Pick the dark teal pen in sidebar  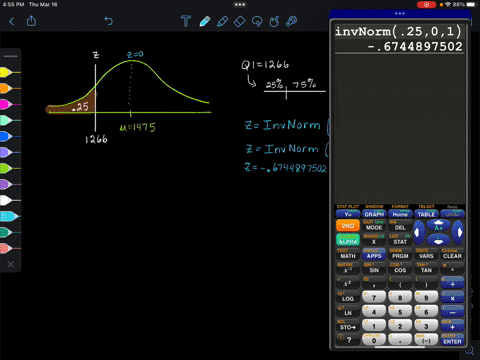[10, 232]
